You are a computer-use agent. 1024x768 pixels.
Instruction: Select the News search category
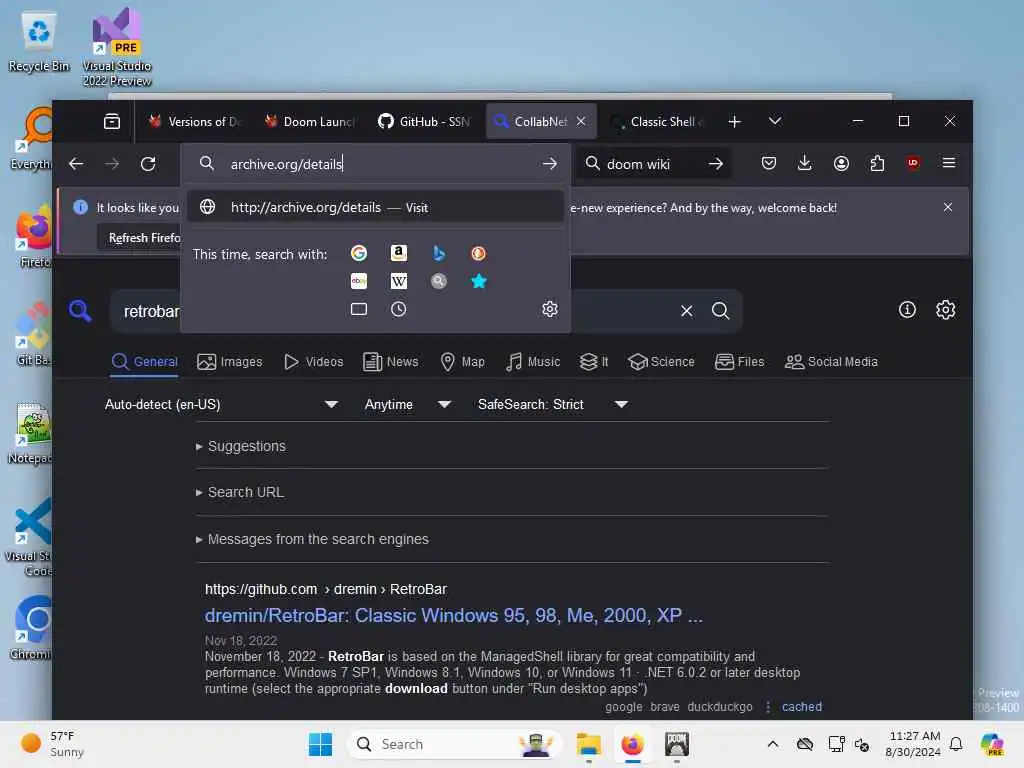(x=391, y=362)
